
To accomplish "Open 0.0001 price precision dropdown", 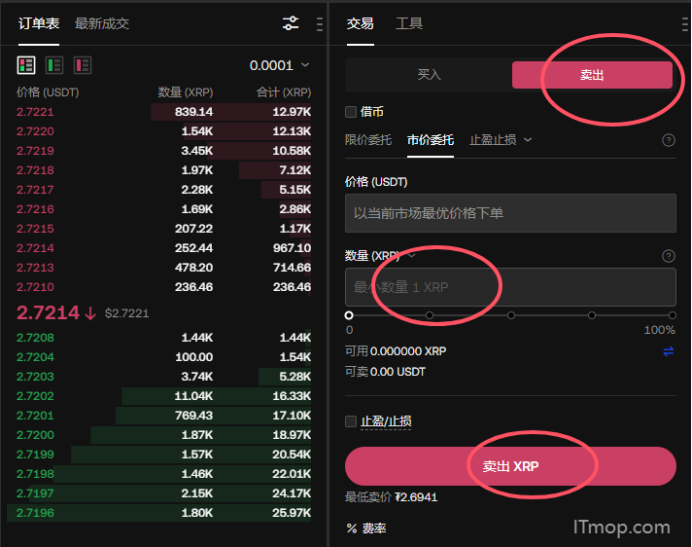I will click(279, 65).
